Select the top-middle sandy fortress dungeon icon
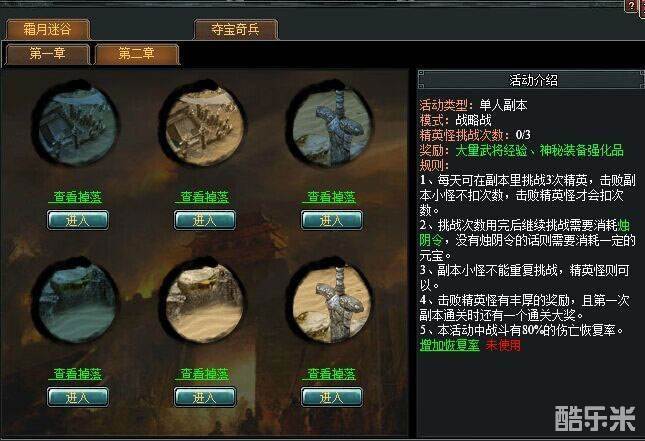Viewport: 645px width, 441px height. click(x=203, y=125)
